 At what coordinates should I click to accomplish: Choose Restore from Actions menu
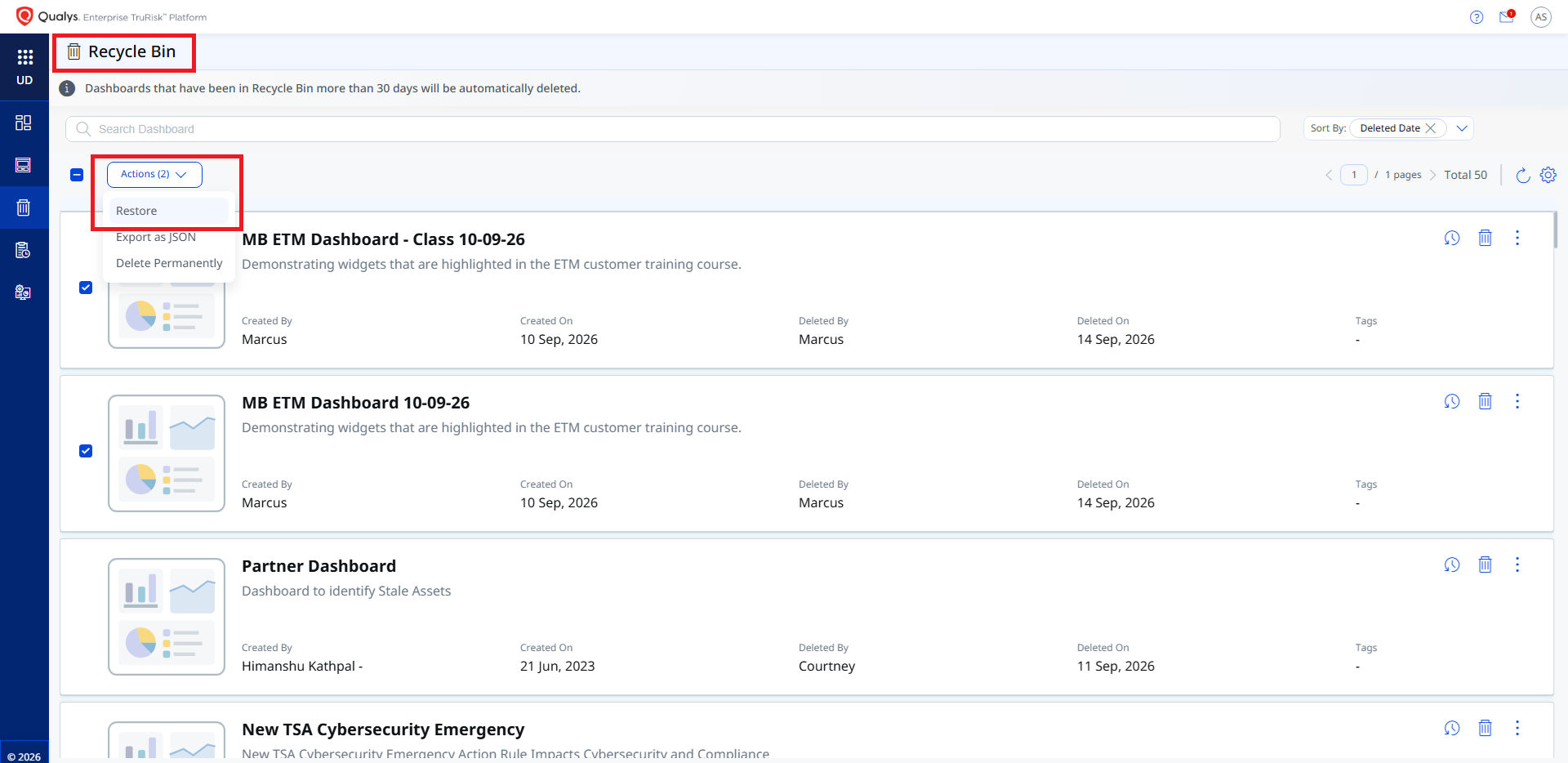[x=168, y=211]
